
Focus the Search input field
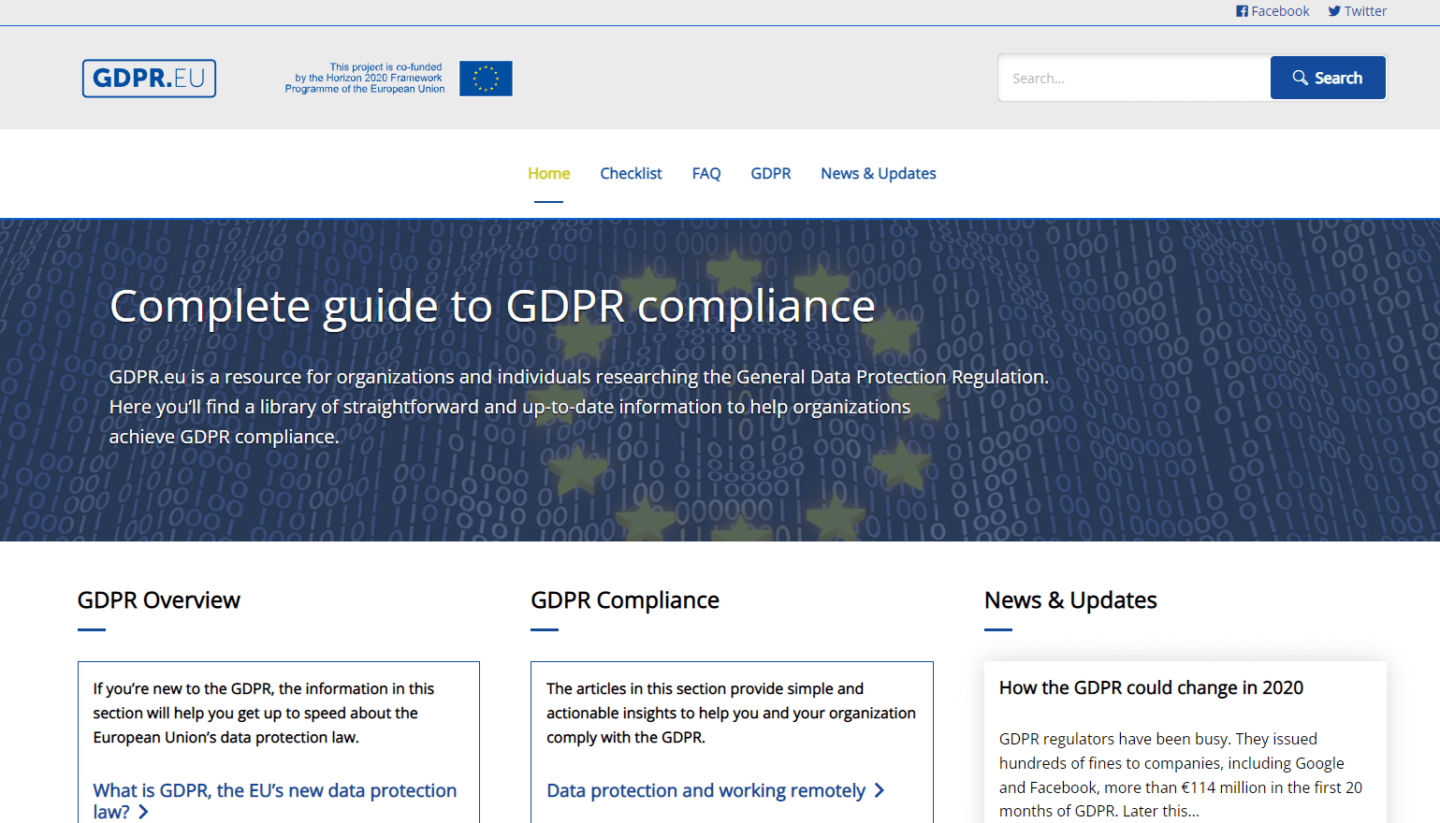click(x=1134, y=78)
